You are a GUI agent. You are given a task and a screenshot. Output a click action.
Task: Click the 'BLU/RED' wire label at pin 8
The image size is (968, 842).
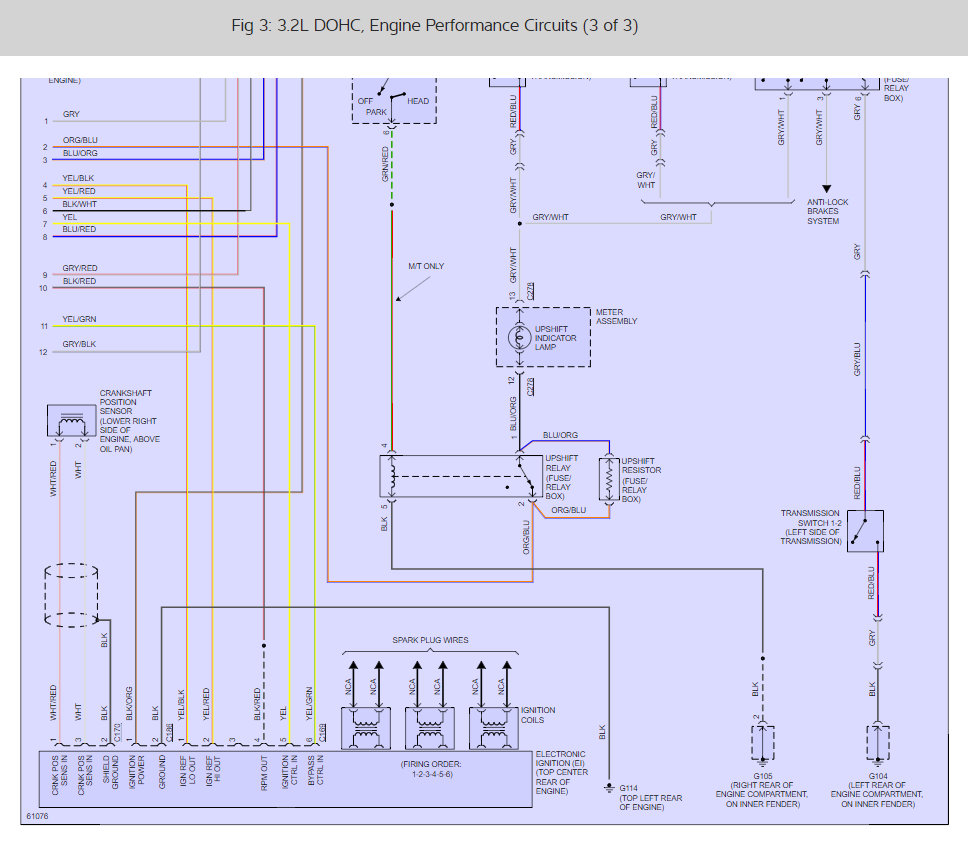pos(79,229)
